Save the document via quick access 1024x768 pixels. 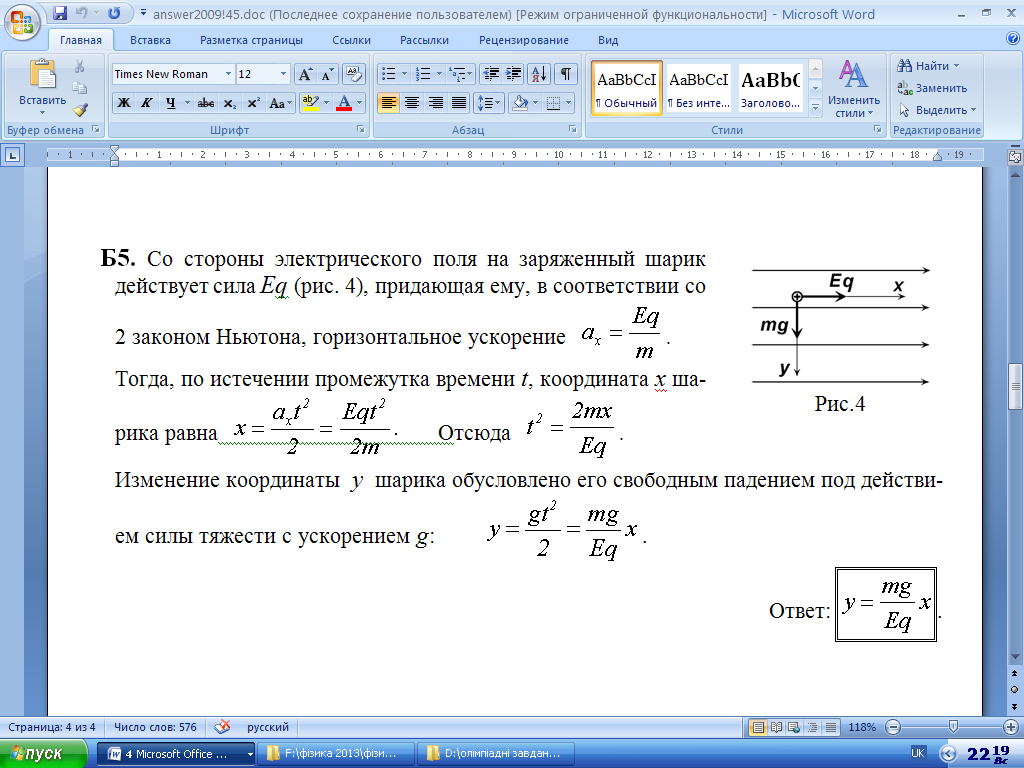point(60,12)
